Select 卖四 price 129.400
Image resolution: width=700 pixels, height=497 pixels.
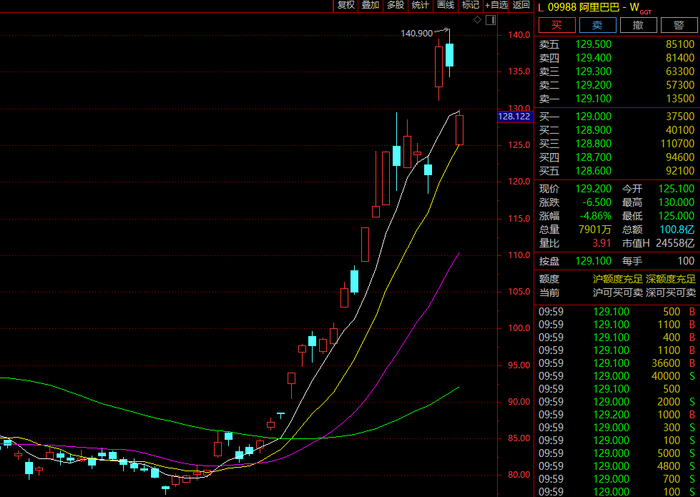[593, 58]
